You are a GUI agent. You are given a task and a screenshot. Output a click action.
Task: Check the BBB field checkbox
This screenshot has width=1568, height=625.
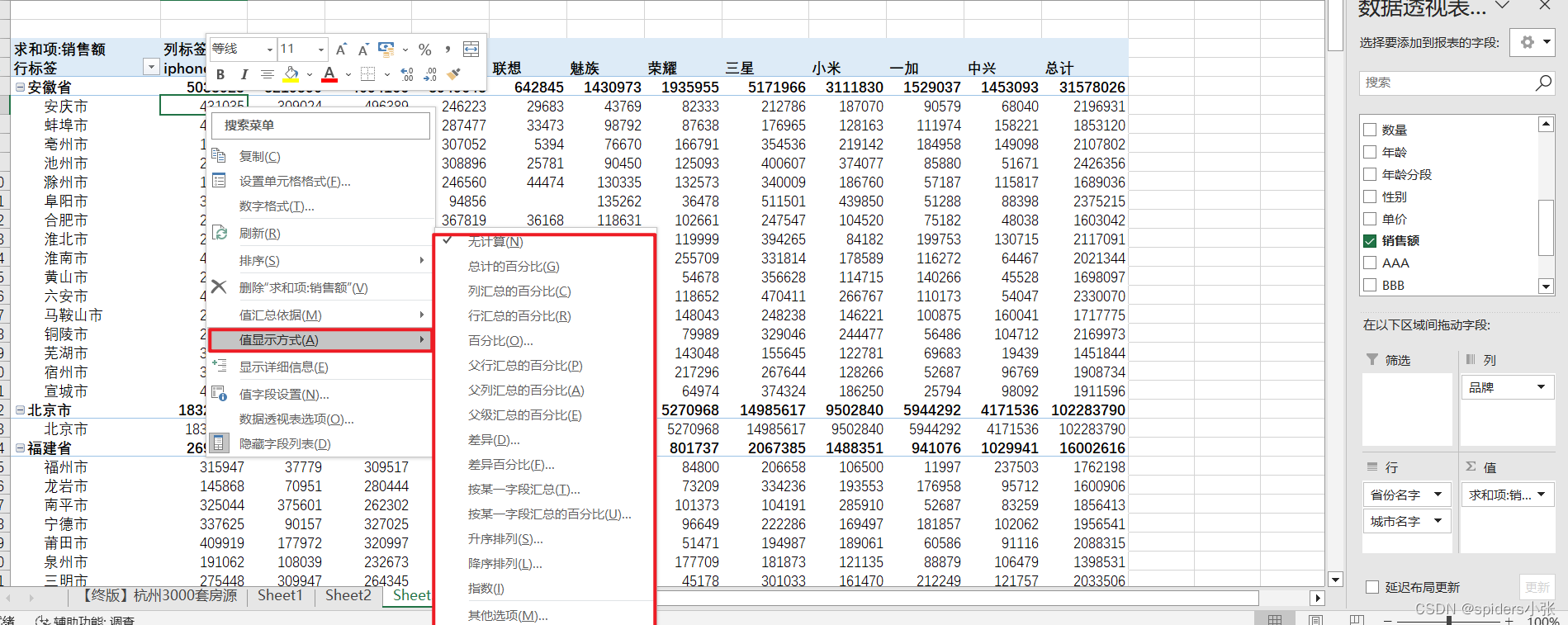tap(1370, 285)
